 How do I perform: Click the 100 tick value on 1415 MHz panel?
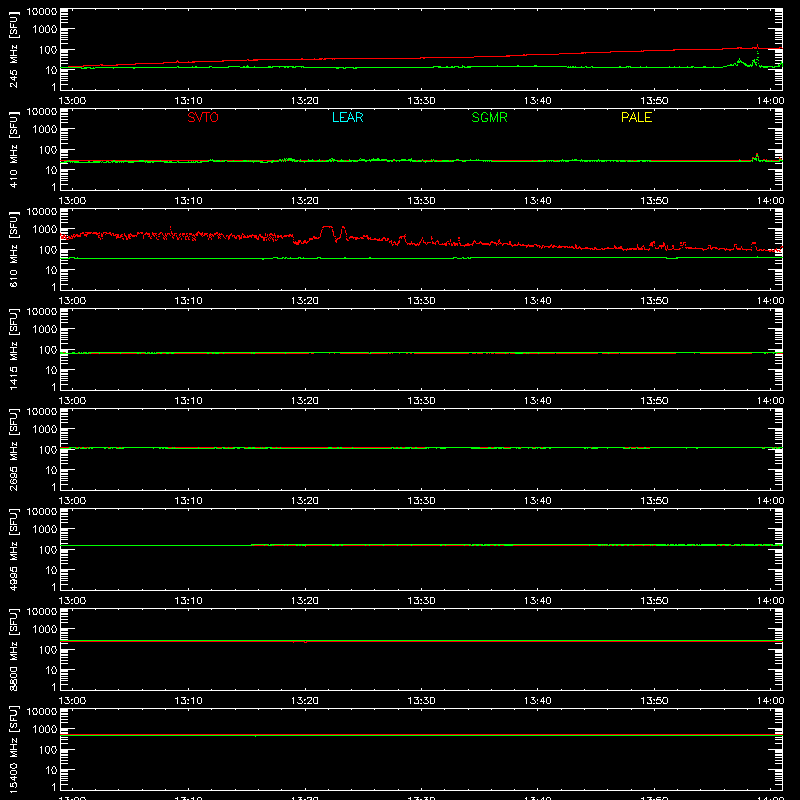[48, 350]
